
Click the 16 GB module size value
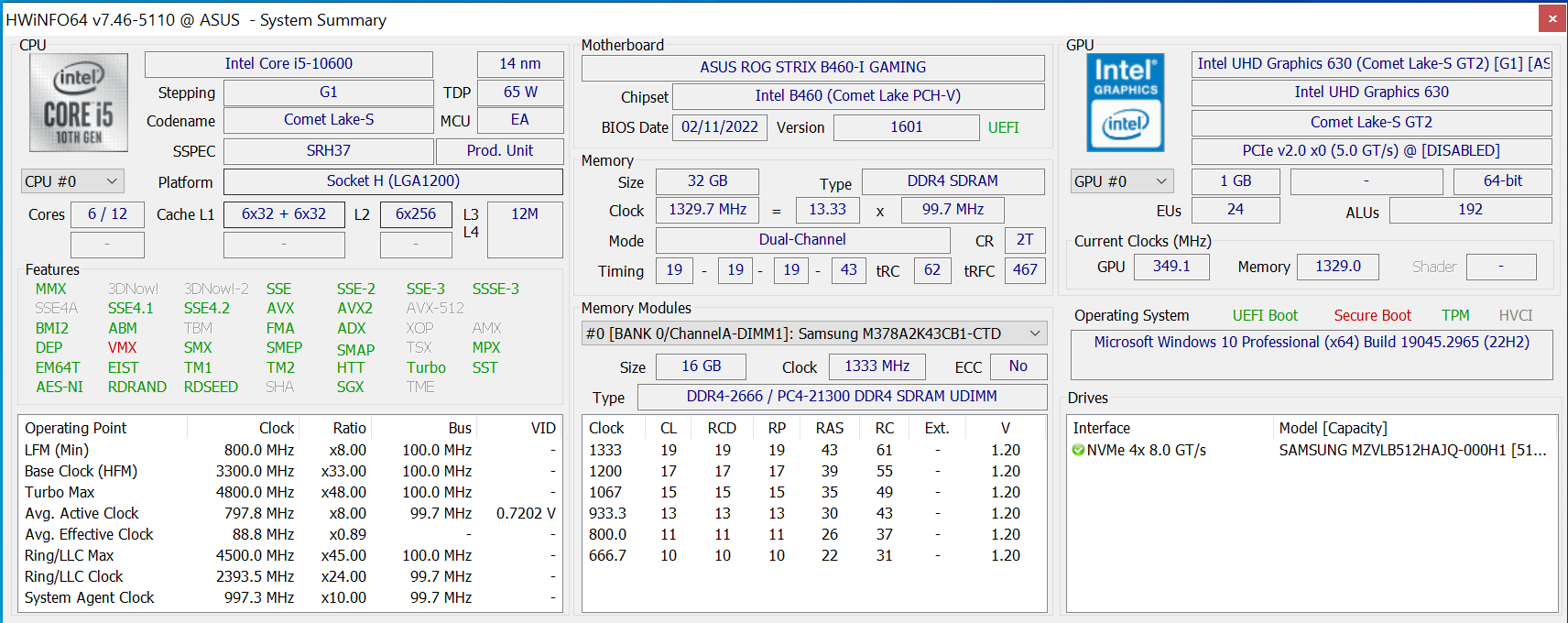702,366
